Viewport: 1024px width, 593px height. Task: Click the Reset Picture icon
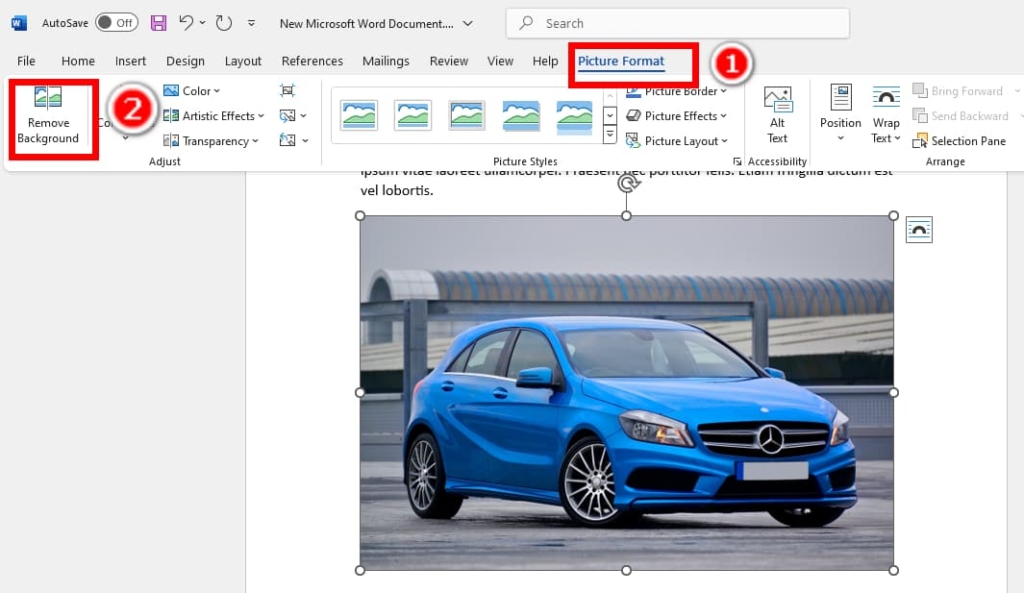tap(287, 140)
